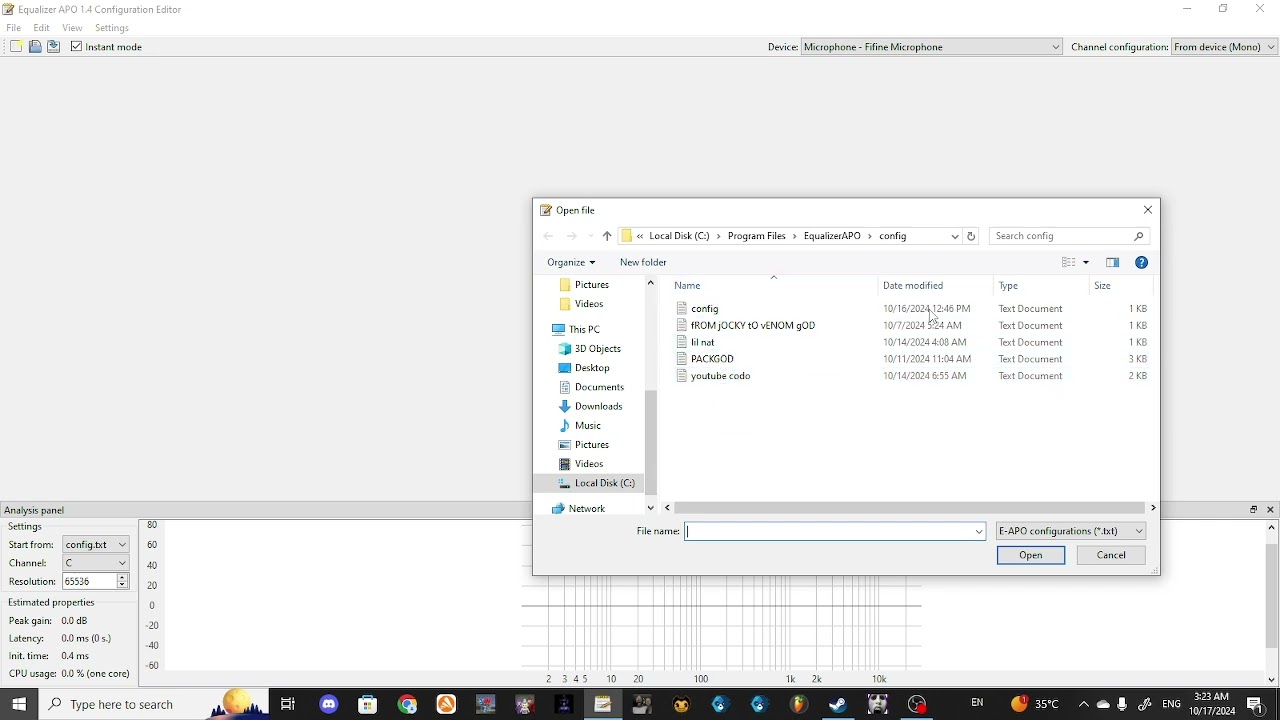Show the preview pane

click(1114, 263)
